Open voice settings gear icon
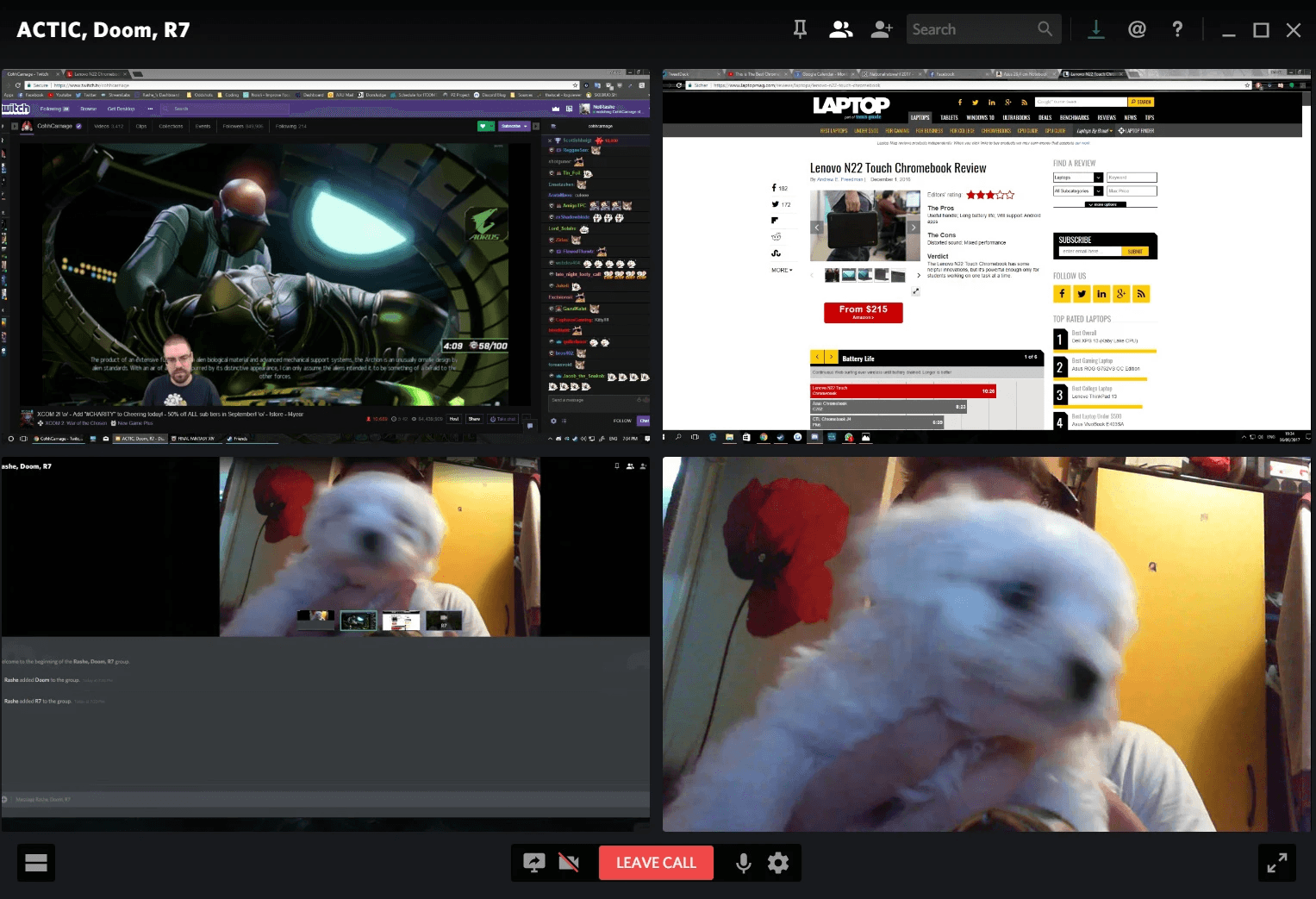Screen dimensions: 1316x899 pos(778,863)
